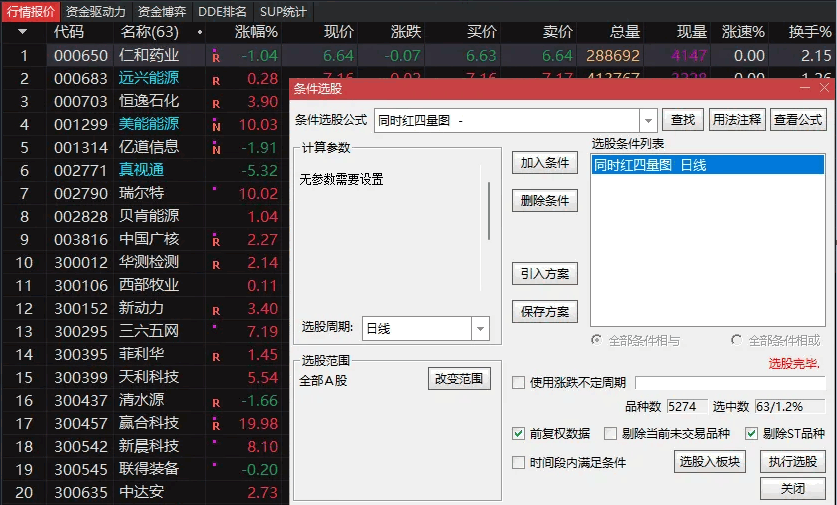The image size is (837, 505).
Task: Click the 计算参数 panel scrollbar
Action: [489, 211]
